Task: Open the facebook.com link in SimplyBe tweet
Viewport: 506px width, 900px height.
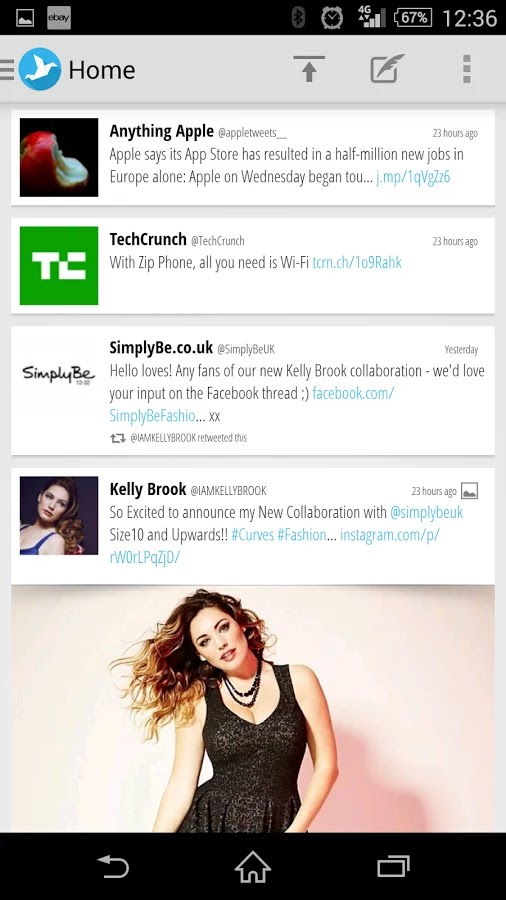Action: (x=252, y=405)
